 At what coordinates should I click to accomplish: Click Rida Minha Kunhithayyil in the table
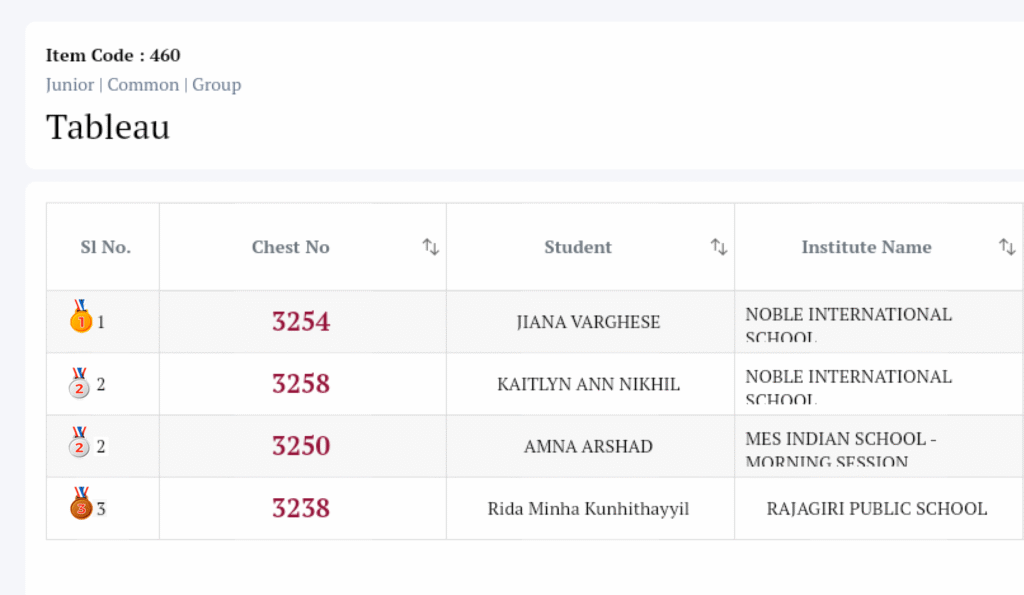(588, 508)
